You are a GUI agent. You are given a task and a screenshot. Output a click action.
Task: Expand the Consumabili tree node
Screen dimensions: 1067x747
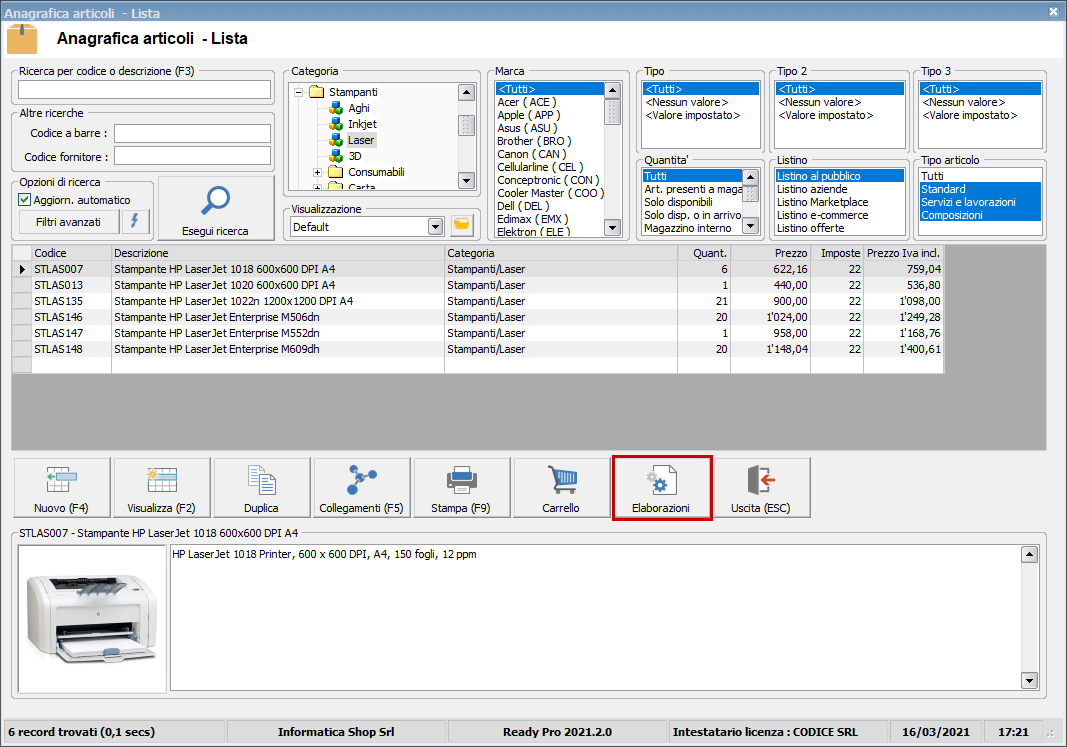click(317, 172)
